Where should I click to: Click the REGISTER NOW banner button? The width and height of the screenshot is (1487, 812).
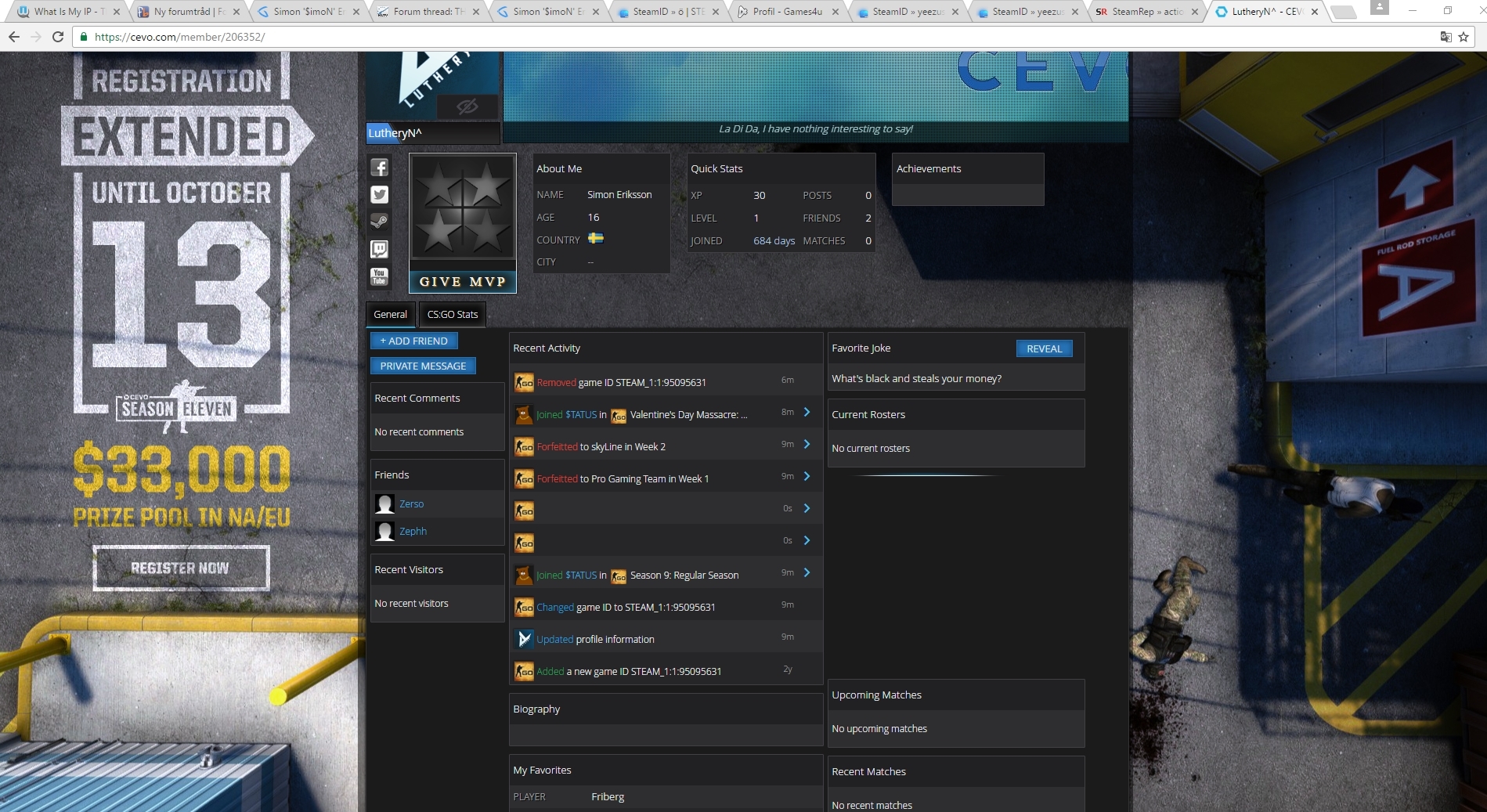[x=181, y=568]
